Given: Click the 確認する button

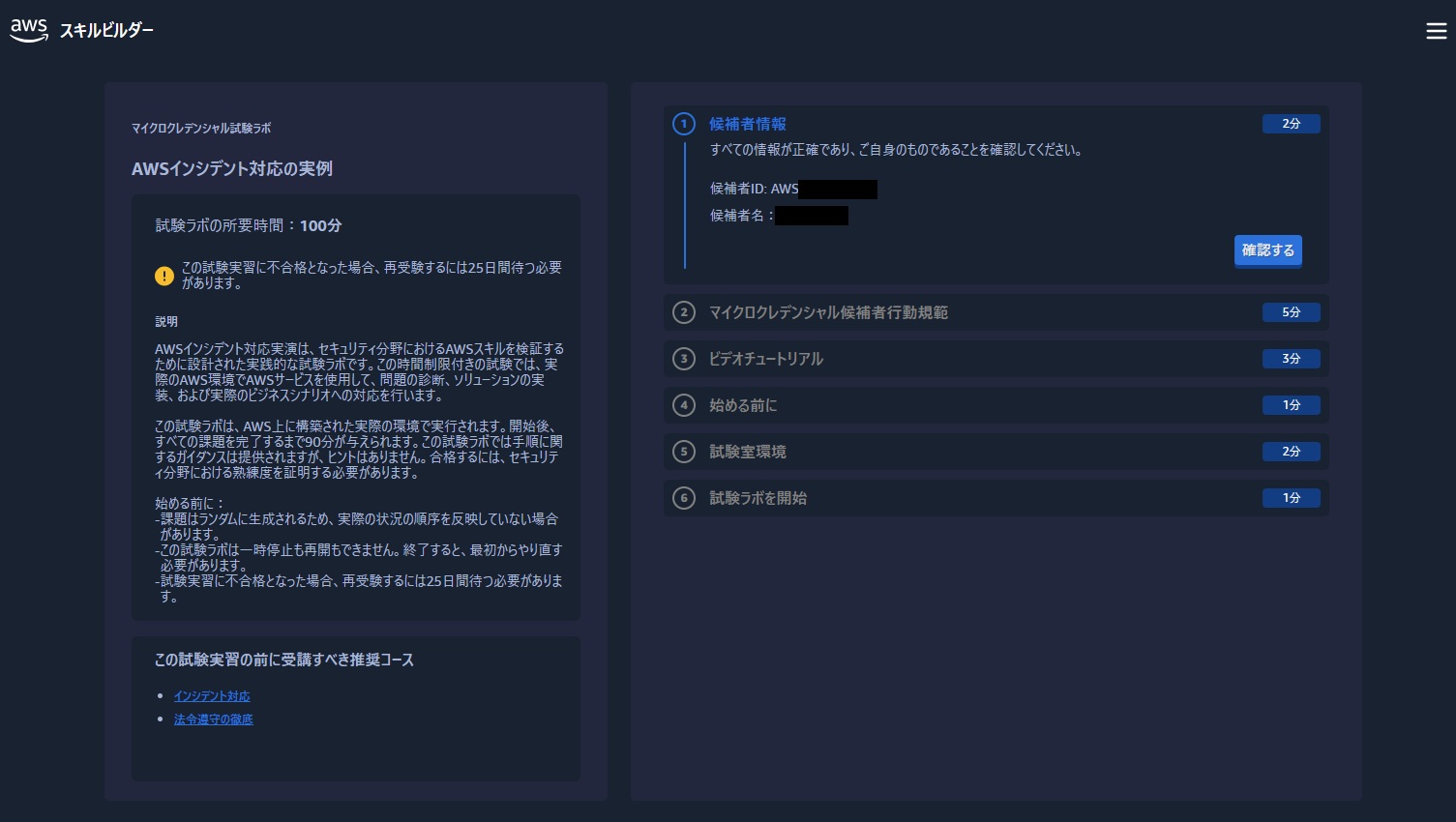Looking at the screenshot, I should click(1267, 250).
